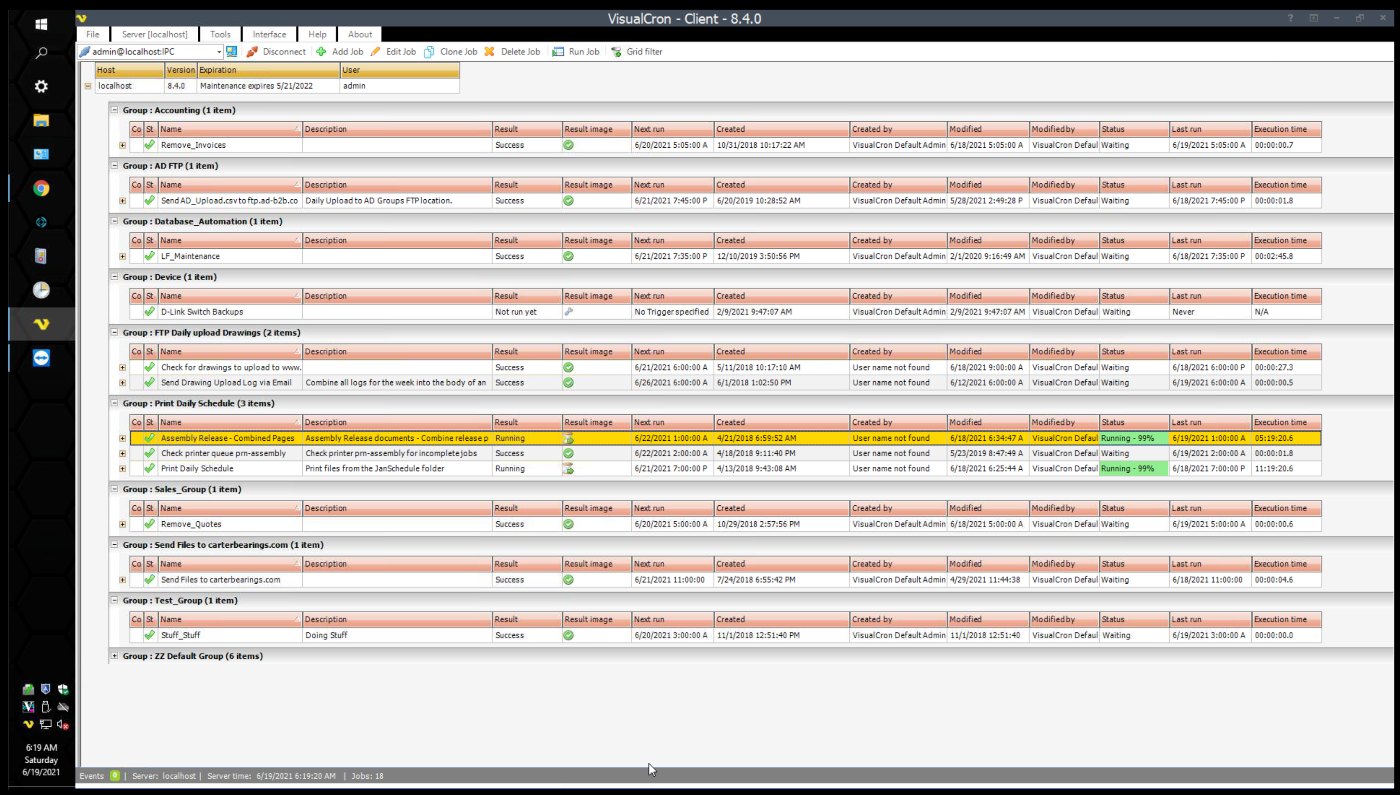
Task: Select the Send Files to carterbearings.com job
Action: 220,580
